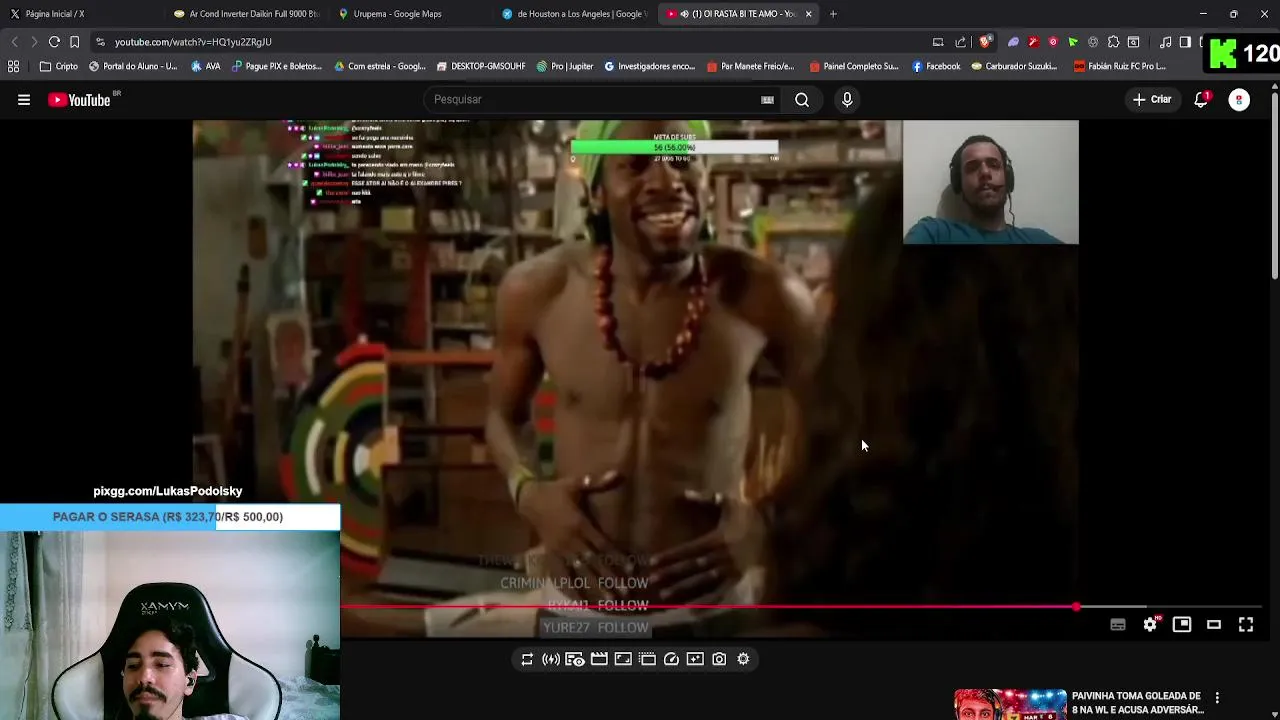This screenshot has width=1280, height=720.
Task: Open video player settings gear
Action: pyautogui.click(x=1150, y=625)
